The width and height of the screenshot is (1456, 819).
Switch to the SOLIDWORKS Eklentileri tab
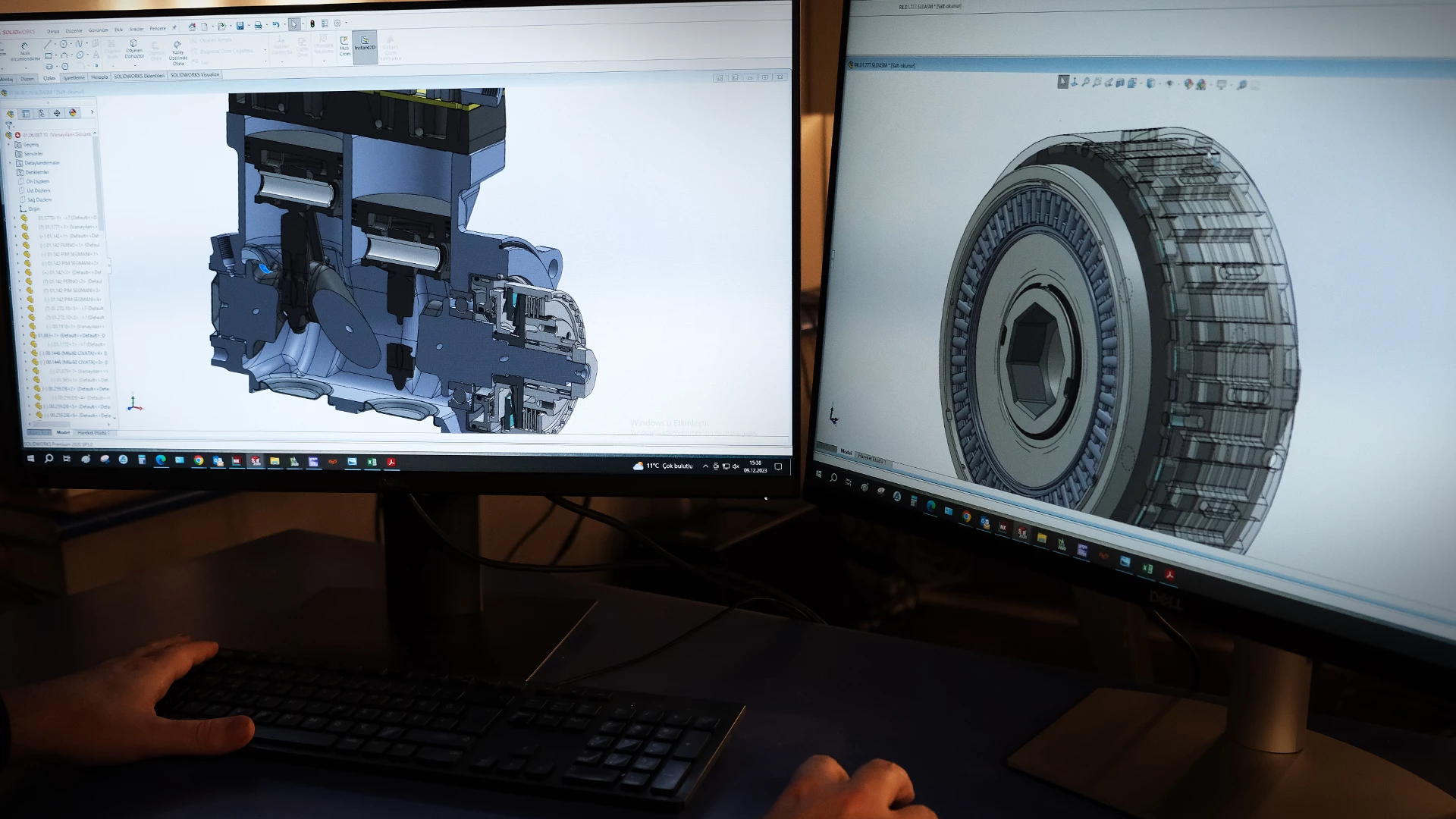139,76
